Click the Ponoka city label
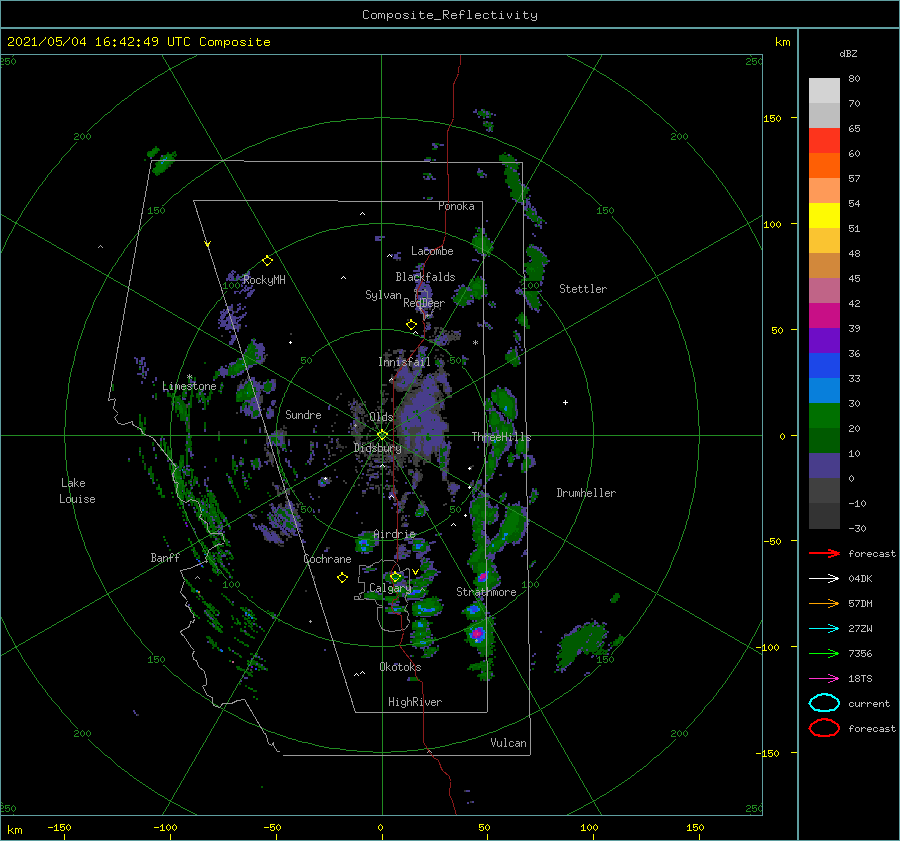 point(456,206)
